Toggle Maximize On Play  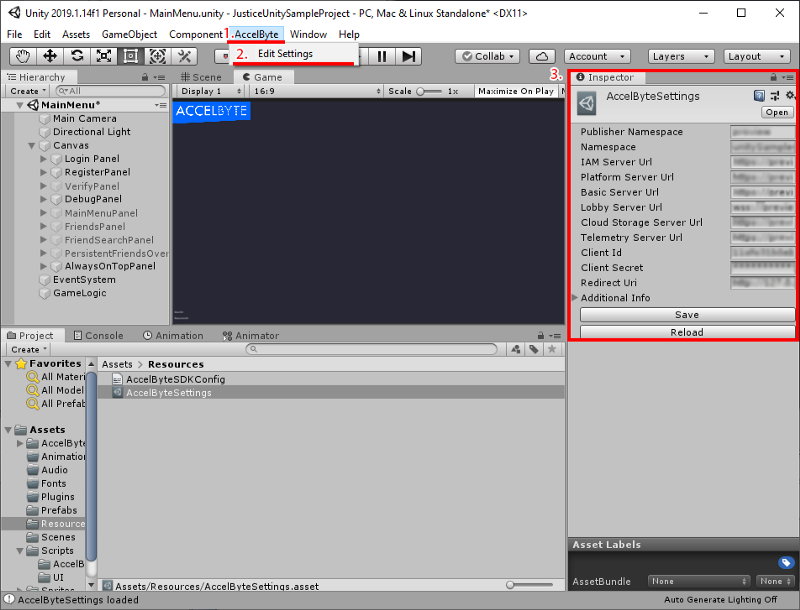point(515,91)
